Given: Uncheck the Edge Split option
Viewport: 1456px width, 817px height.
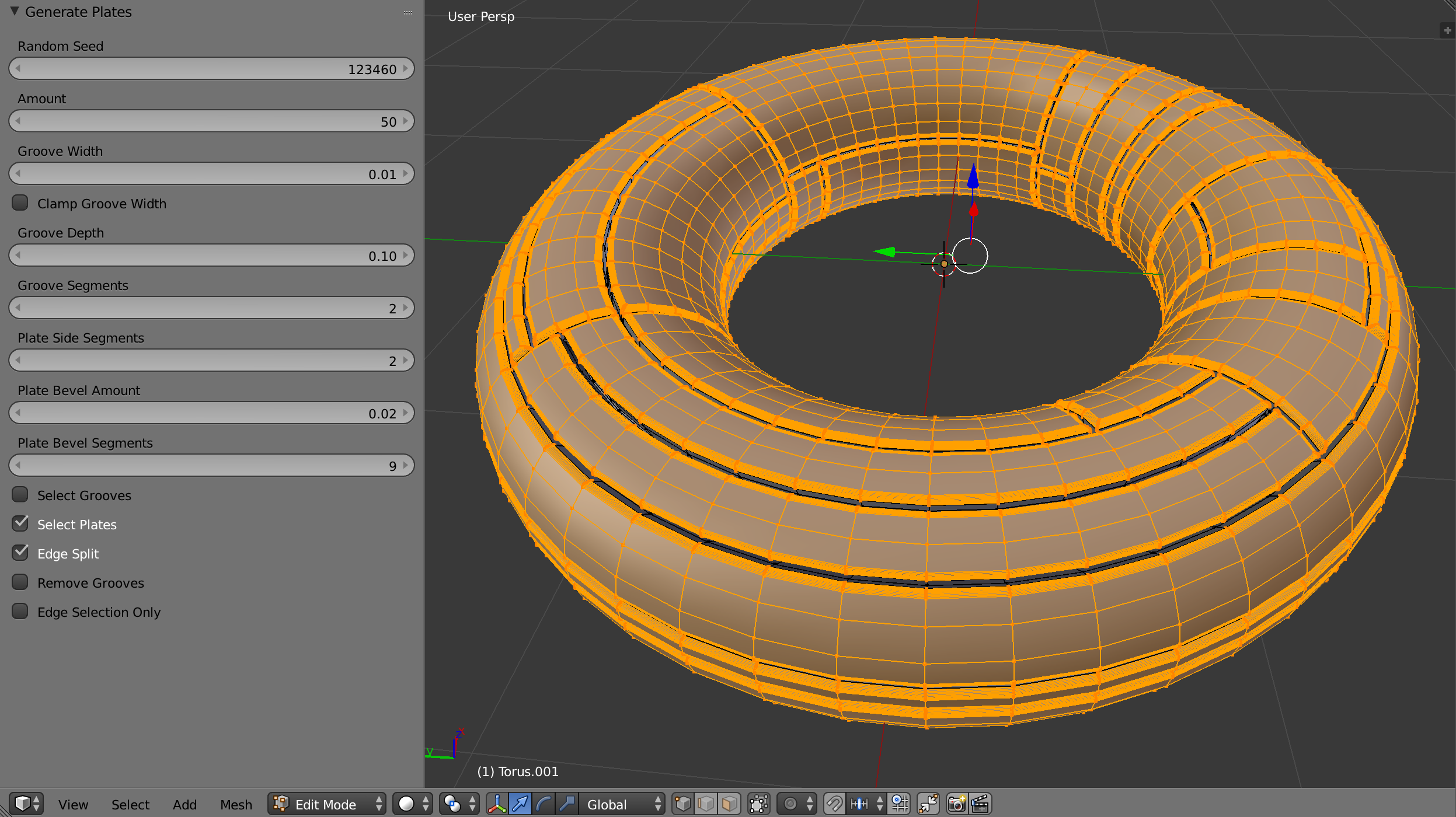Looking at the screenshot, I should [x=20, y=553].
